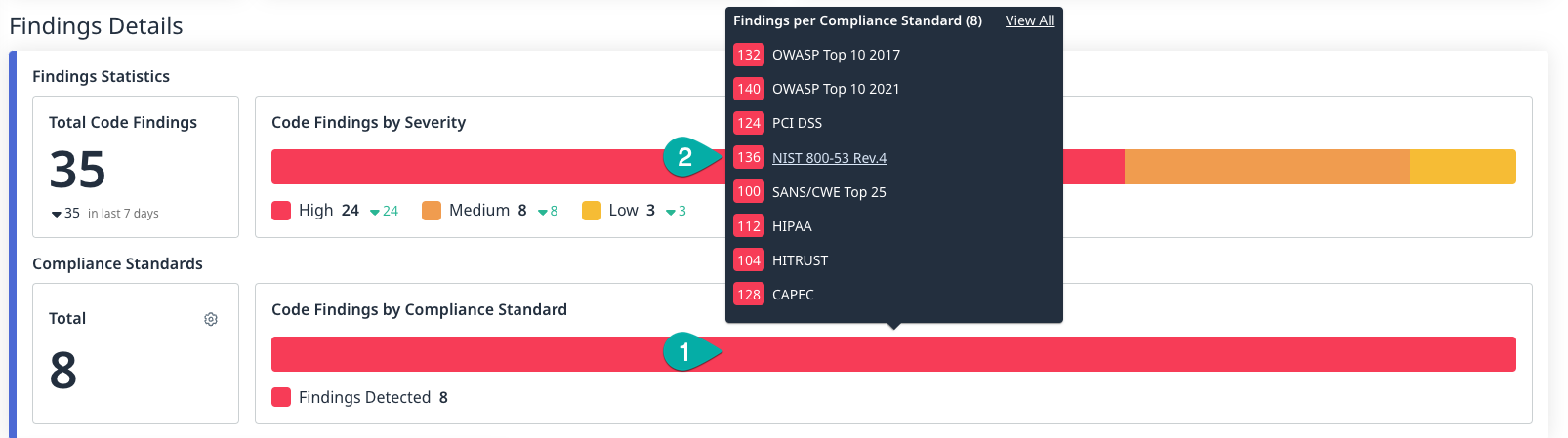The height and width of the screenshot is (438, 1568).
Task: Click the orange Medium severity legend swatch
Action: [x=432, y=211]
